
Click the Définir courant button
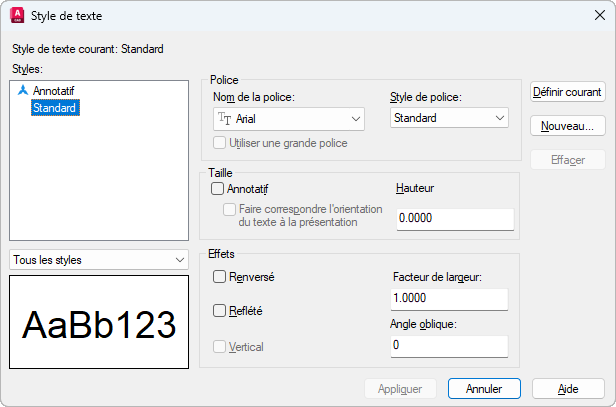pyautogui.click(x=567, y=92)
